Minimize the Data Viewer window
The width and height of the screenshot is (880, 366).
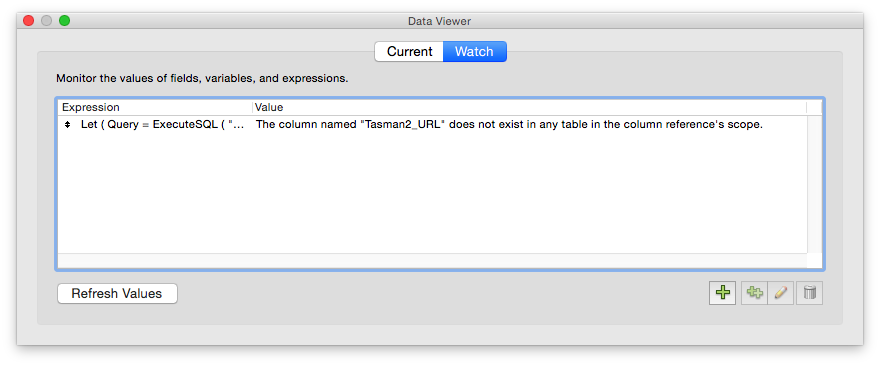[47, 21]
